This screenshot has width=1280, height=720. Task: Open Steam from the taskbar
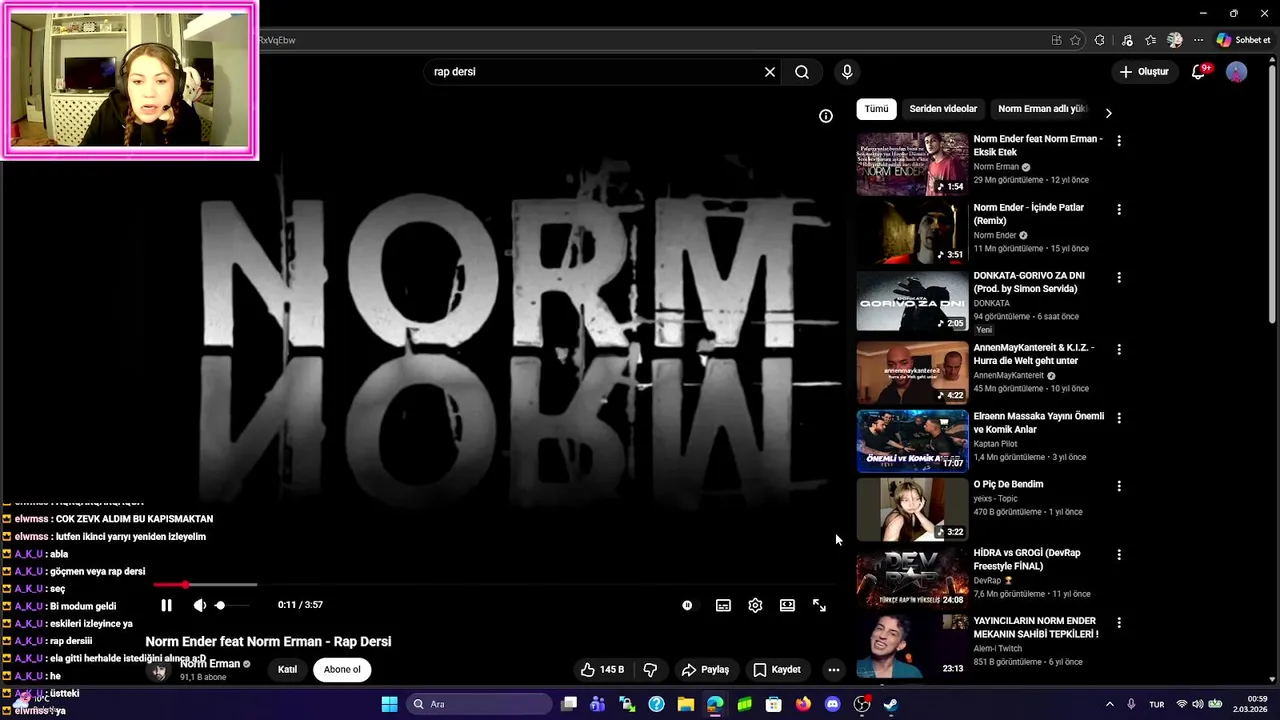coord(890,704)
